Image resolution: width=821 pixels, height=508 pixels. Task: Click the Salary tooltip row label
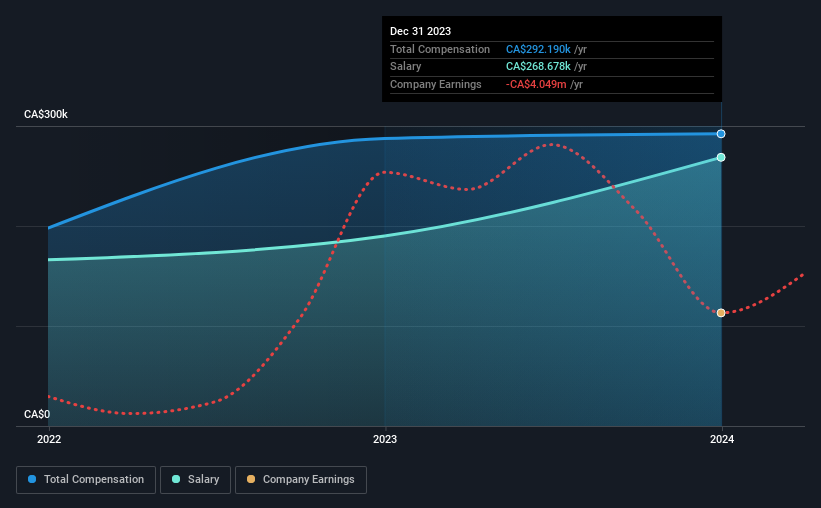coord(405,67)
